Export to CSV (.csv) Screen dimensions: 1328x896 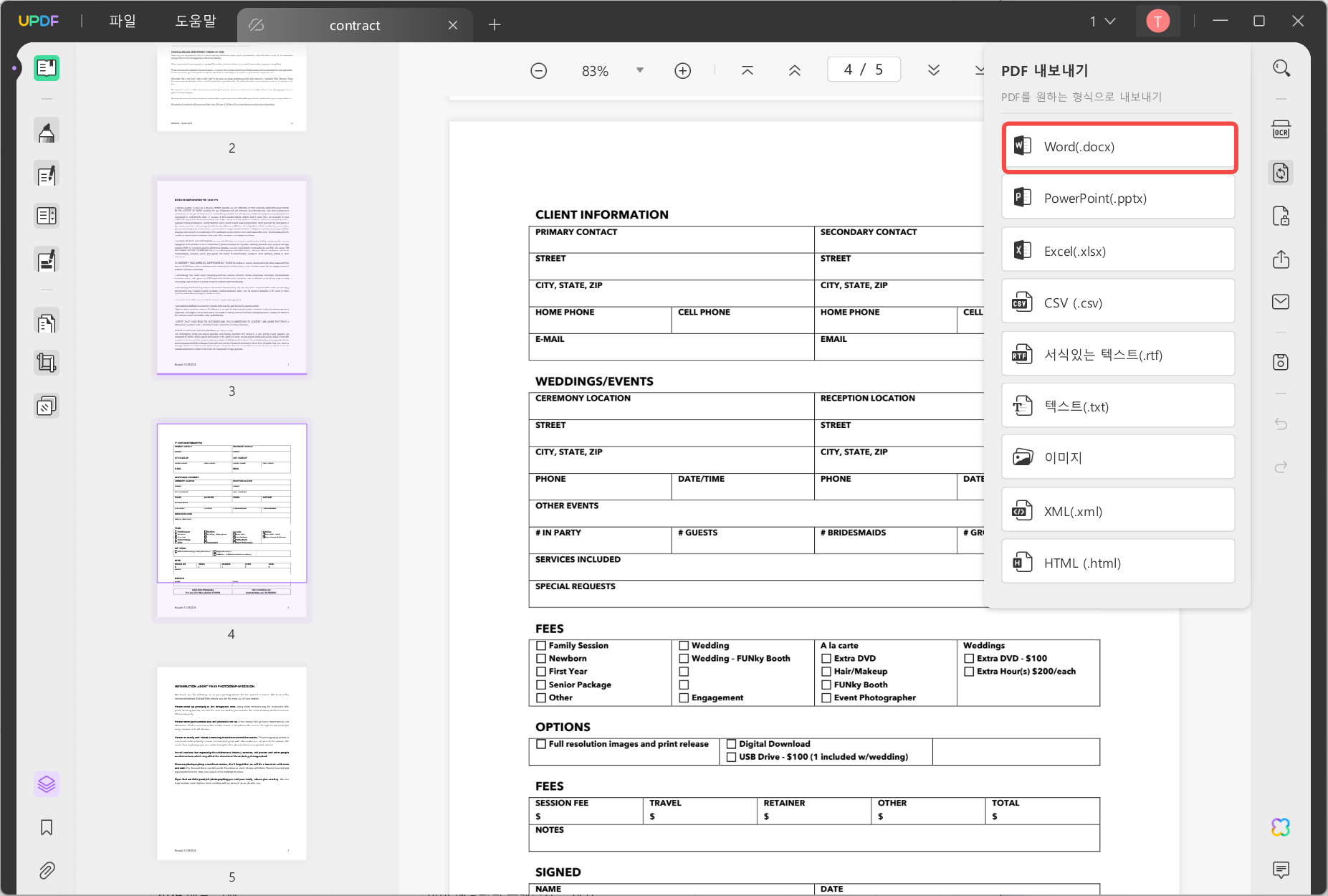pyautogui.click(x=1119, y=302)
